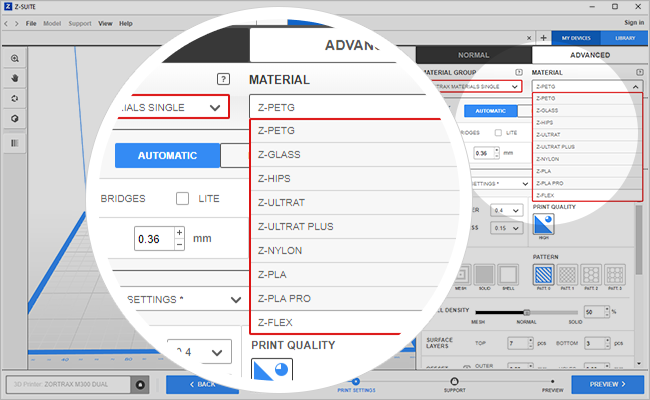Choose the PATT. 3 infill pattern
The height and width of the screenshot is (400, 650).
(x=615, y=274)
